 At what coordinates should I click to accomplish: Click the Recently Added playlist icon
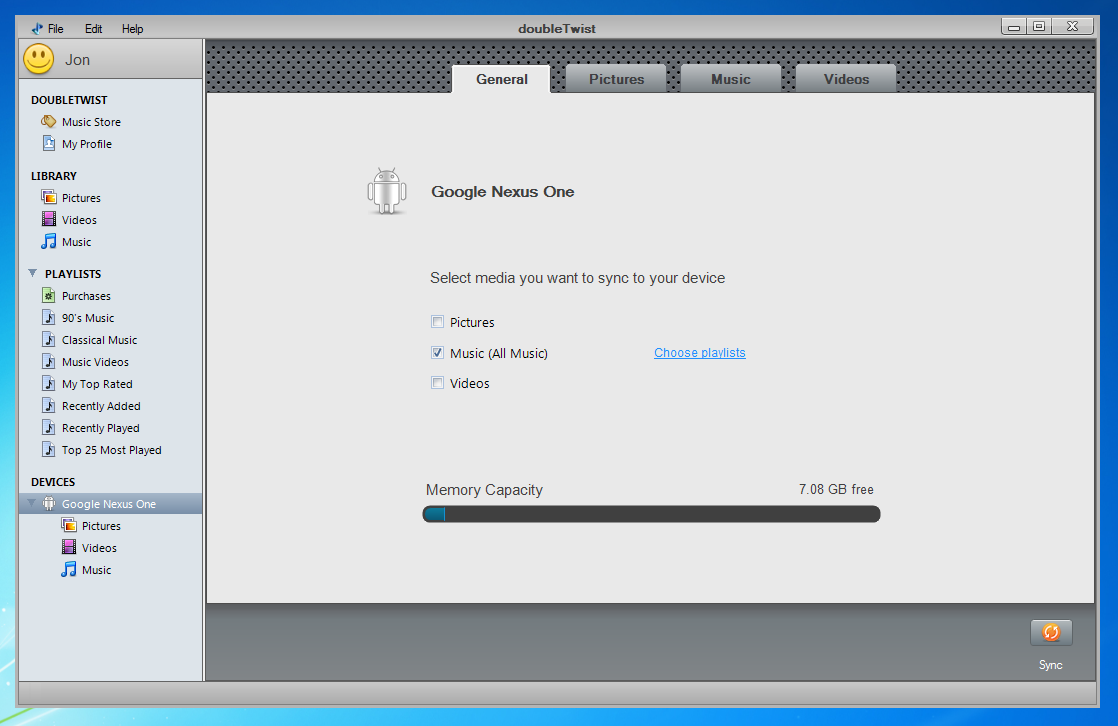tap(48, 406)
